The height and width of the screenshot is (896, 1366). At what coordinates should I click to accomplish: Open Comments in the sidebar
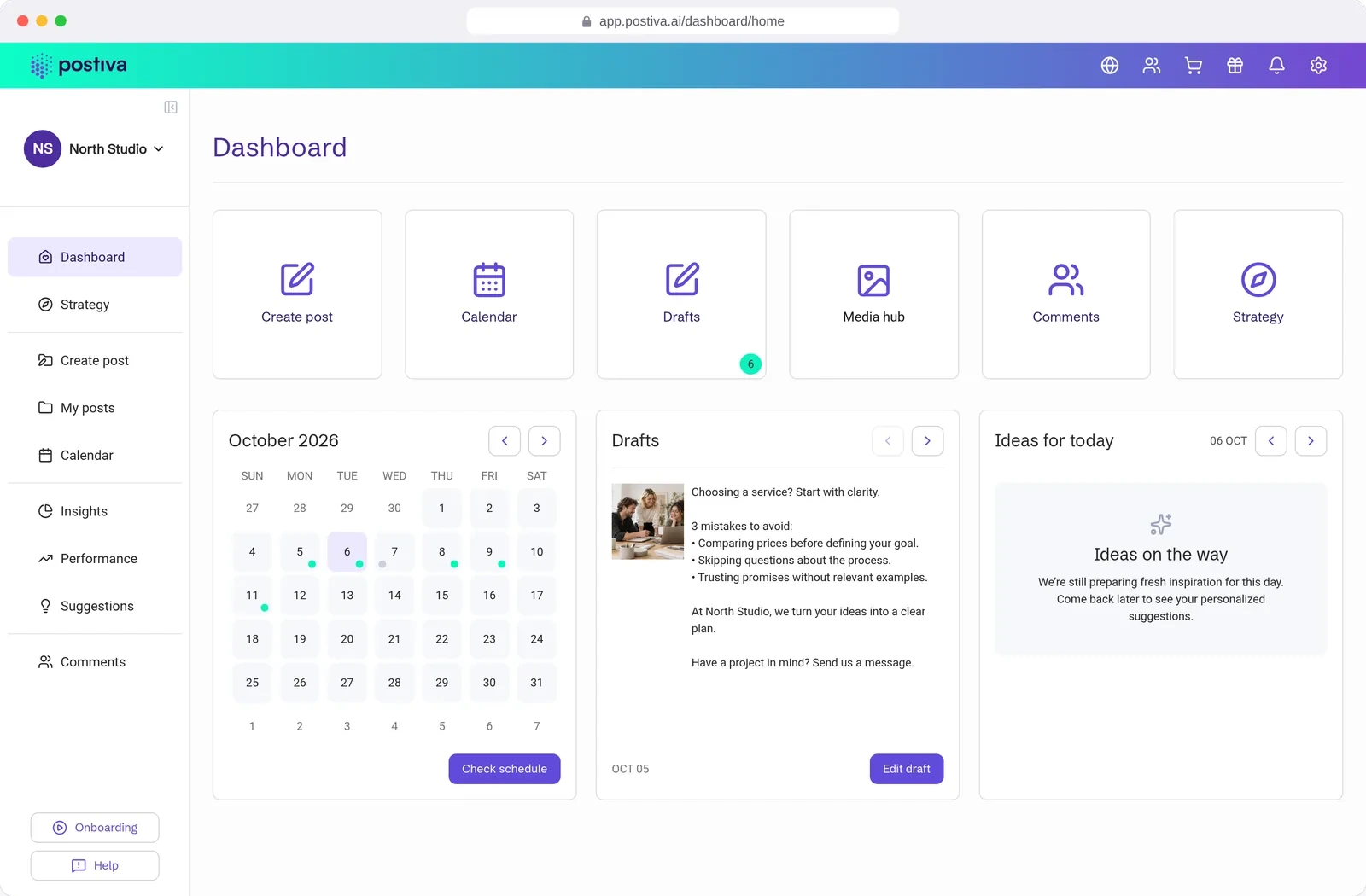pos(95,662)
